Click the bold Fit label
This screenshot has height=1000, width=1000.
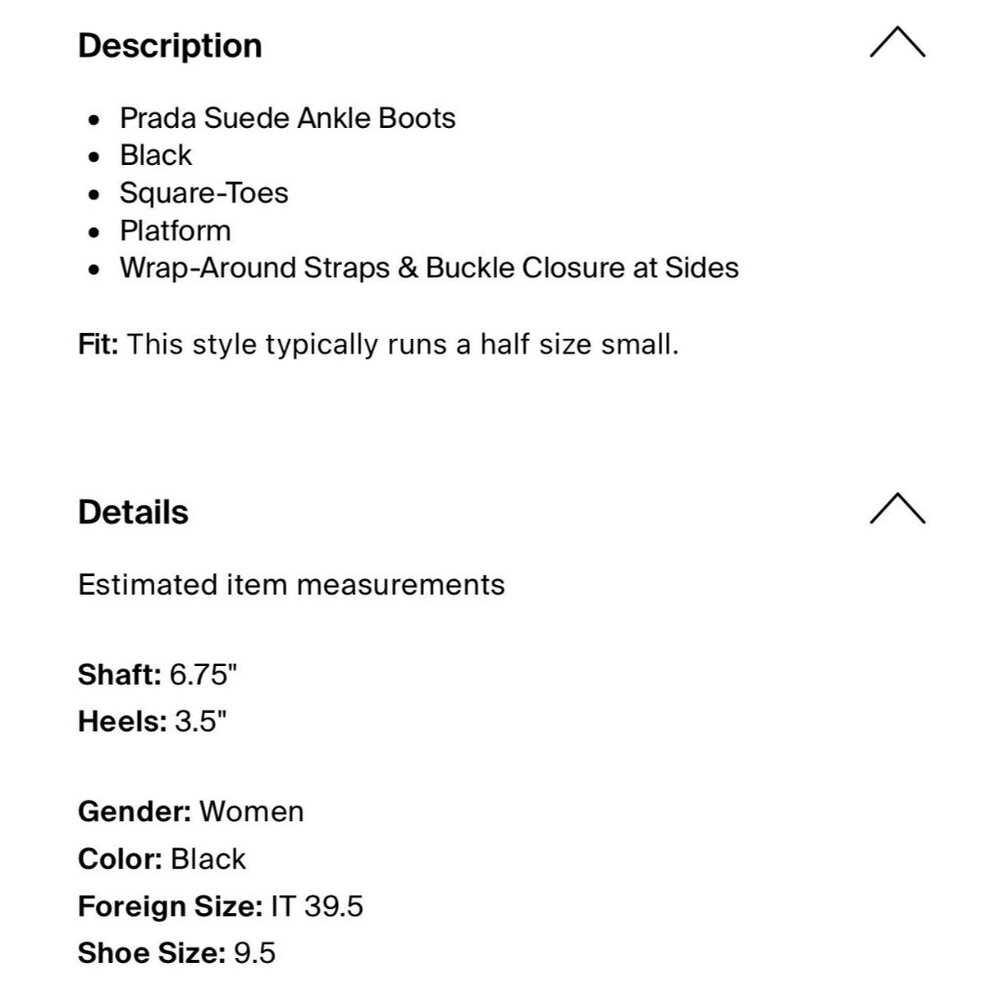pos(98,345)
